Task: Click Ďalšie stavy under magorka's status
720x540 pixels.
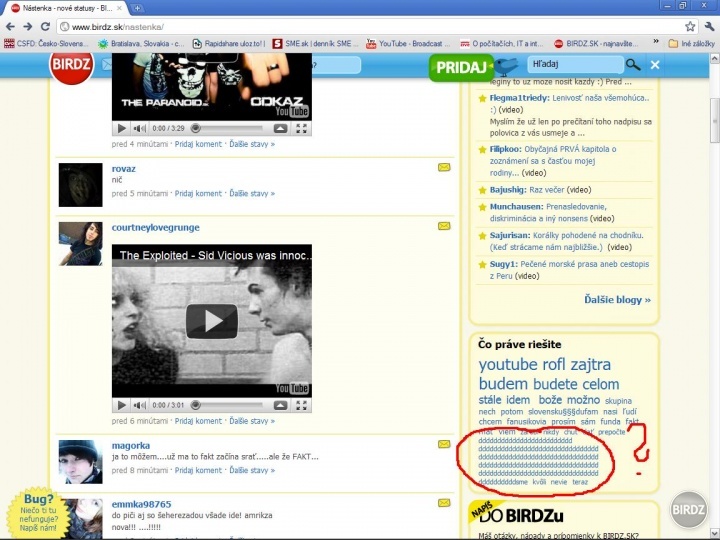Action: tap(252, 471)
